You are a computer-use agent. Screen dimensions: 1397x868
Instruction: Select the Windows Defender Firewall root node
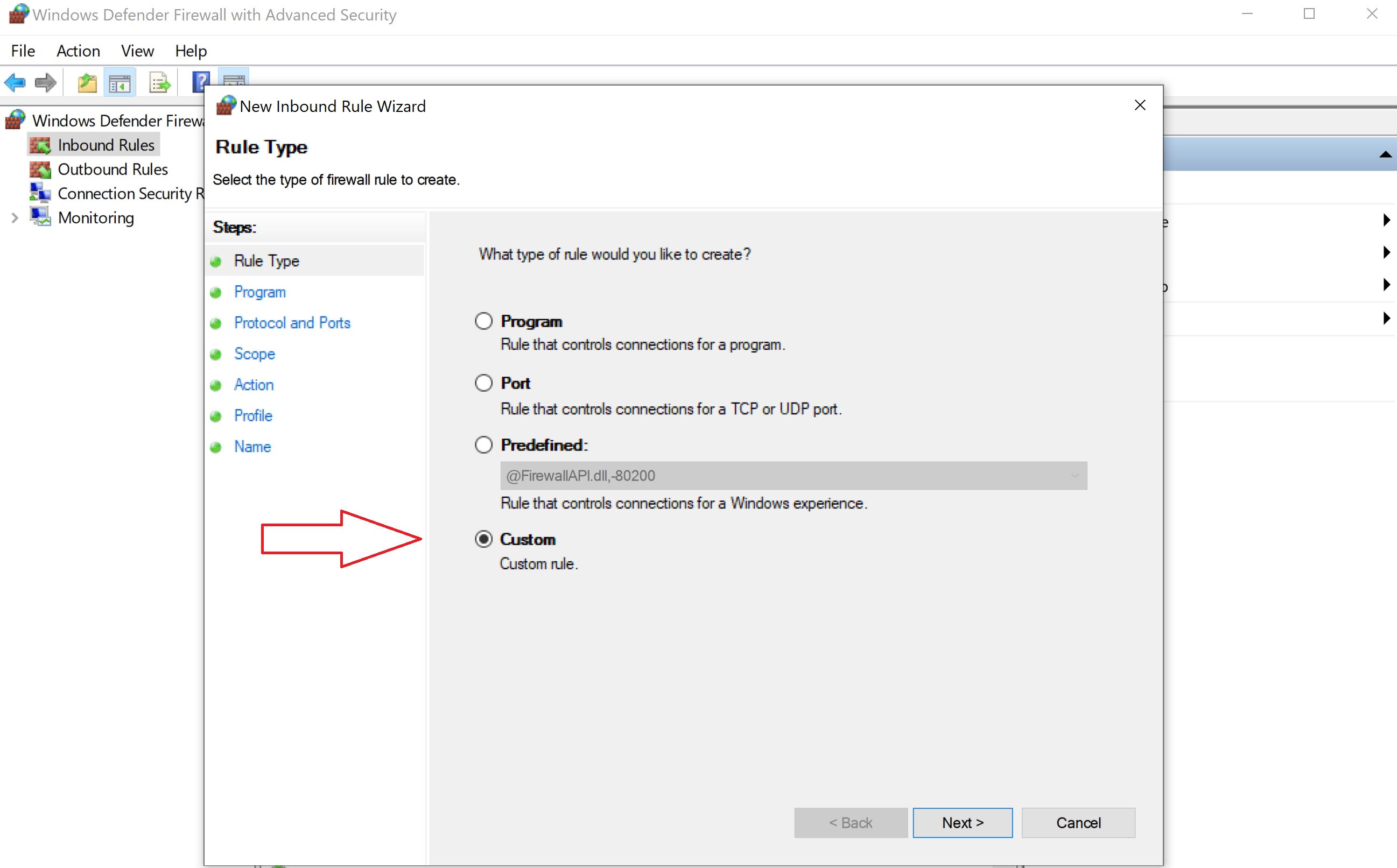click(x=118, y=121)
